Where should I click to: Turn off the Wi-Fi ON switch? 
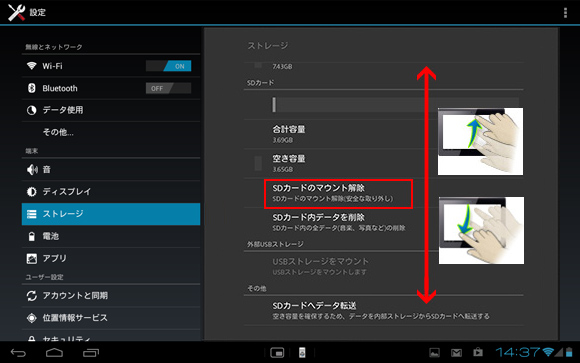(x=169, y=66)
